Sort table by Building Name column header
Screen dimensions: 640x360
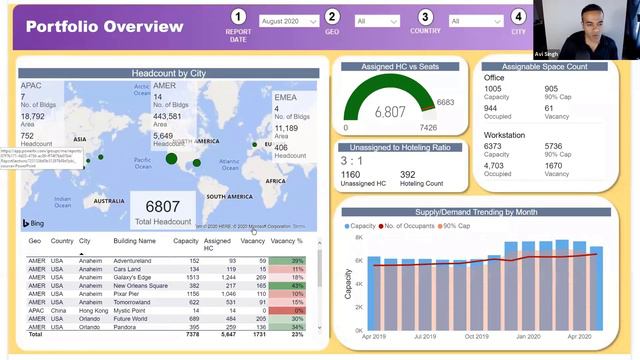pos(134,241)
